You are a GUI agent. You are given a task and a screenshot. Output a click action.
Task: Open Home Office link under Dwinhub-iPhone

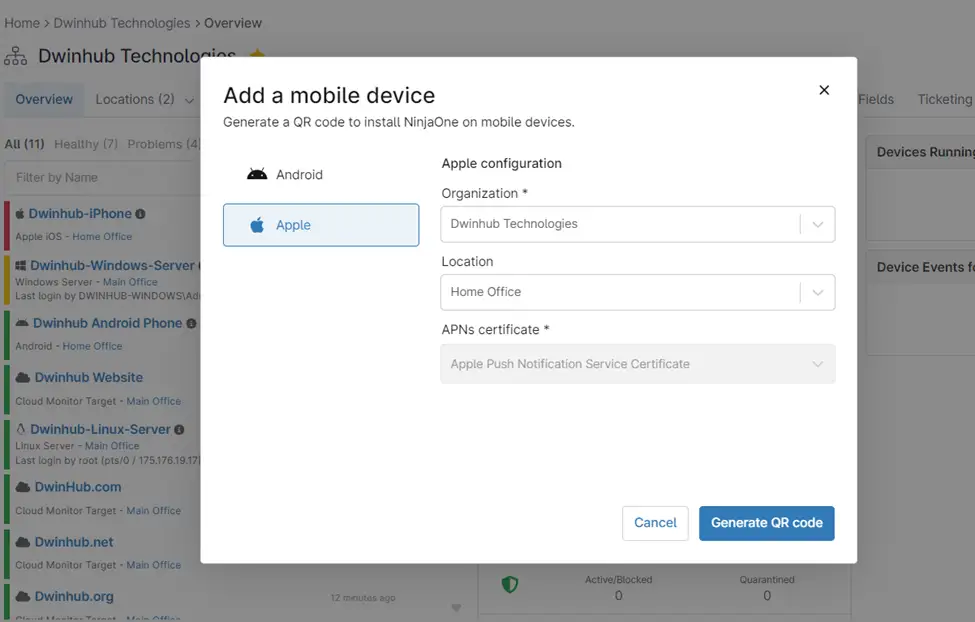click(x=102, y=237)
